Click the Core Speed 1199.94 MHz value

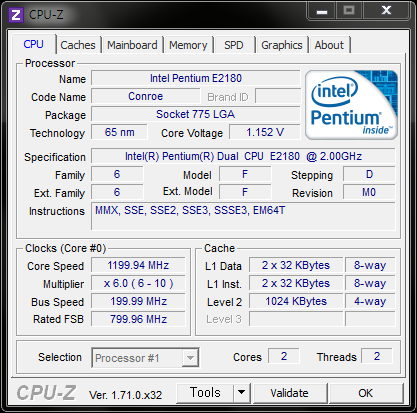coord(138,265)
